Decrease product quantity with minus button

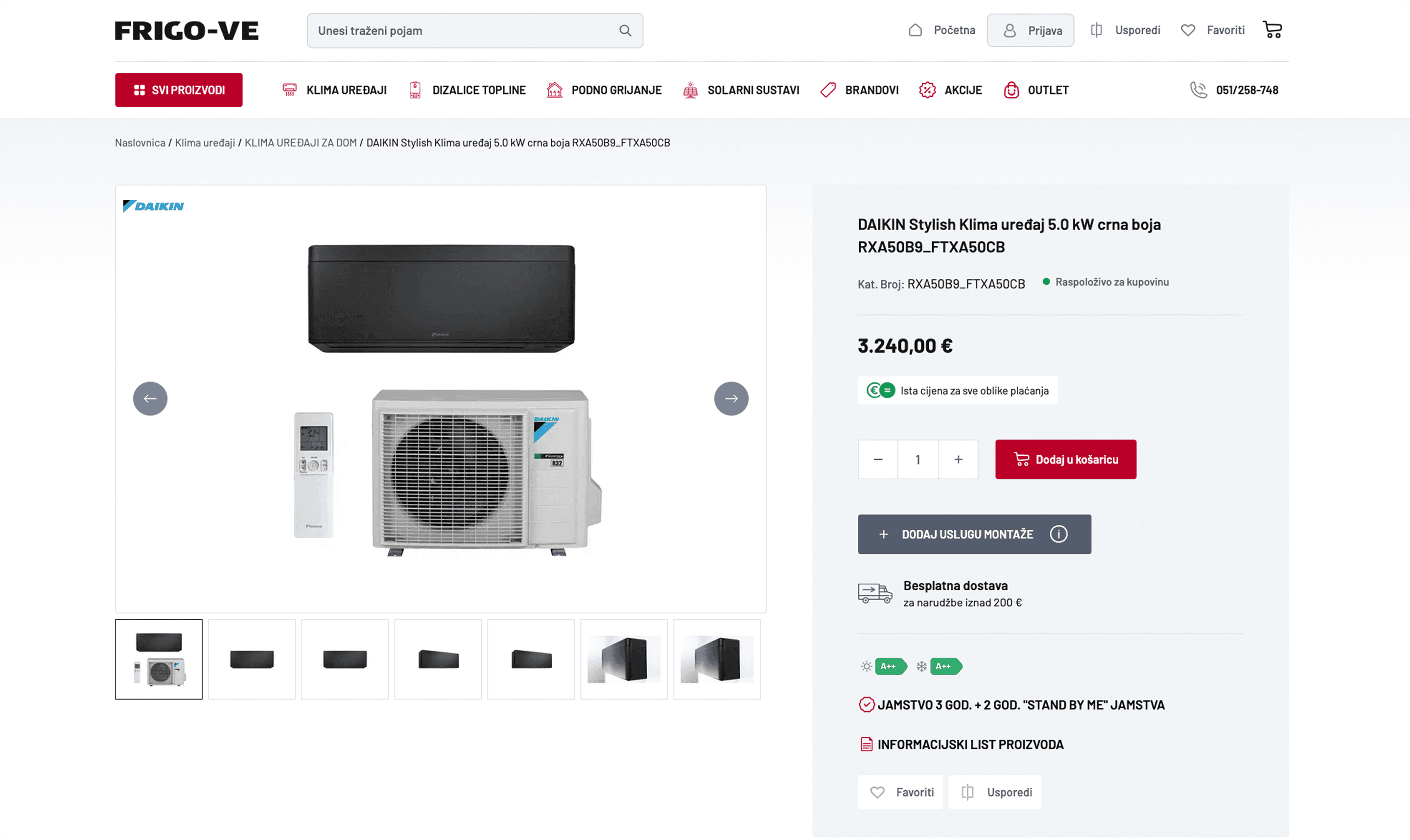pos(878,460)
